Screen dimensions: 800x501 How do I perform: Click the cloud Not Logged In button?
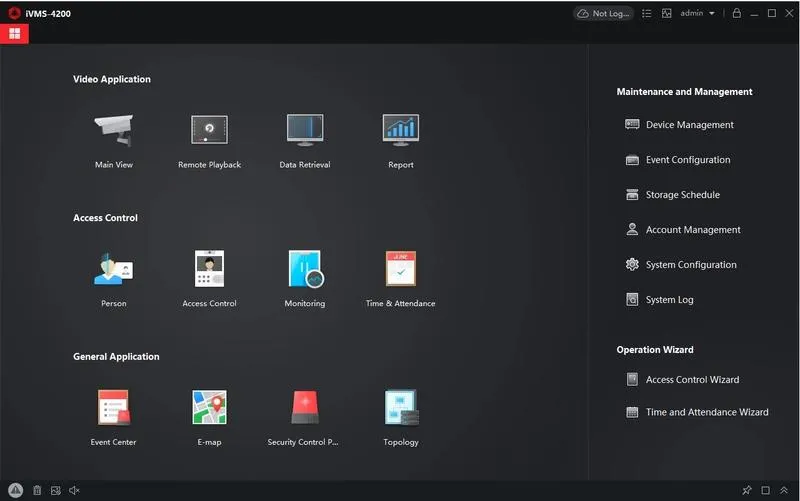pyautogui.click(x=604, y=13)
